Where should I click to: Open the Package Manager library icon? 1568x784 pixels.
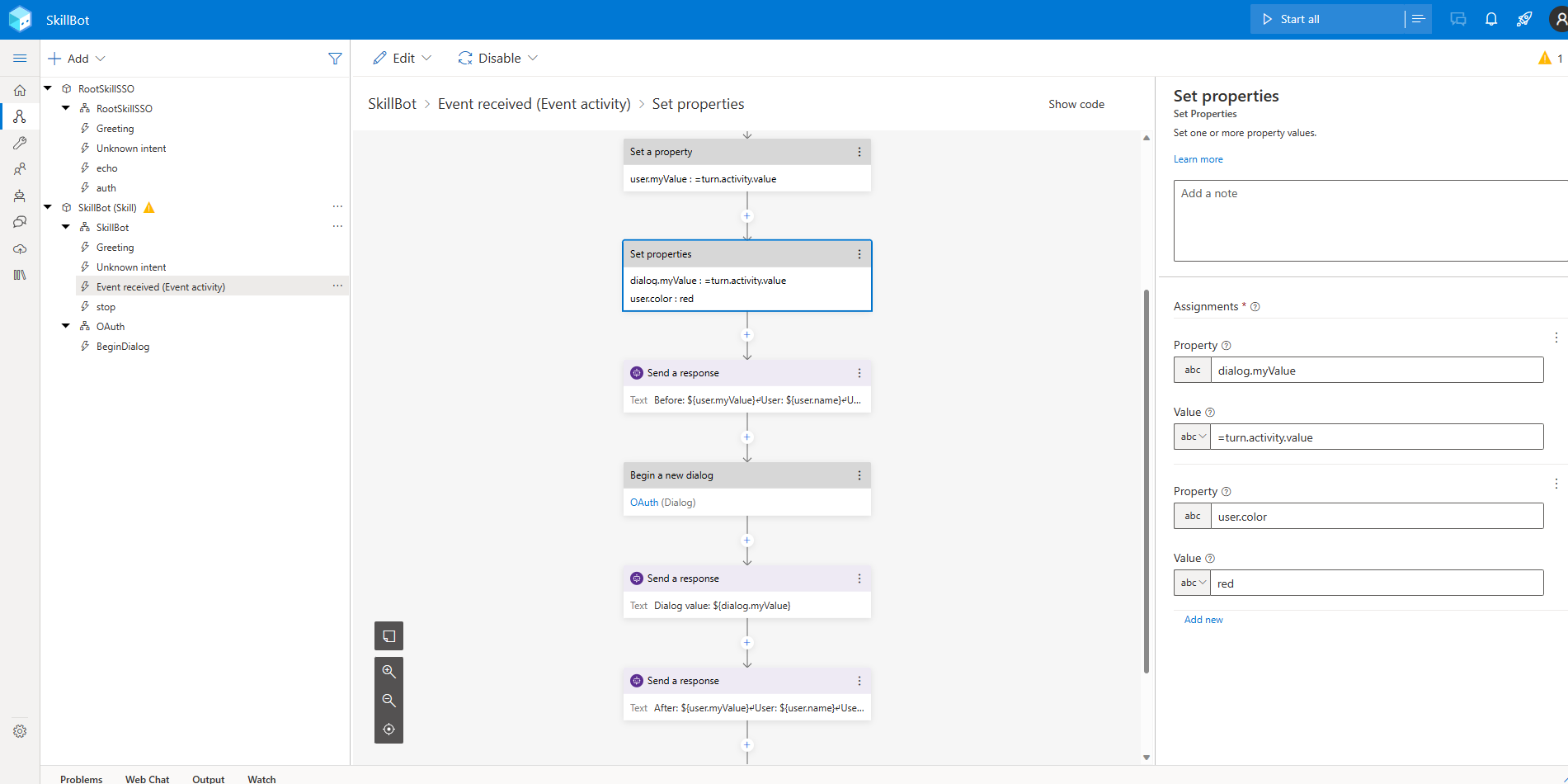tap(20, 275)
